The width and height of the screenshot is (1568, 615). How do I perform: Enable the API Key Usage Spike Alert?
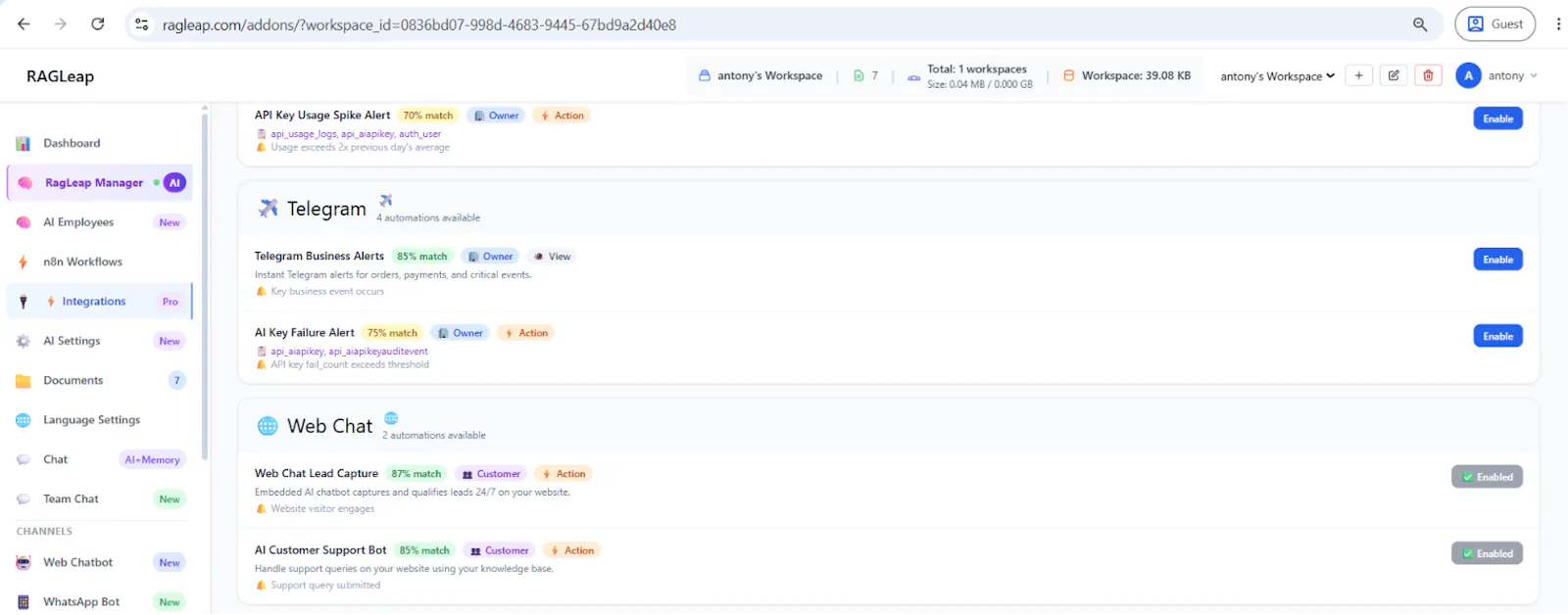point(1497,118)
